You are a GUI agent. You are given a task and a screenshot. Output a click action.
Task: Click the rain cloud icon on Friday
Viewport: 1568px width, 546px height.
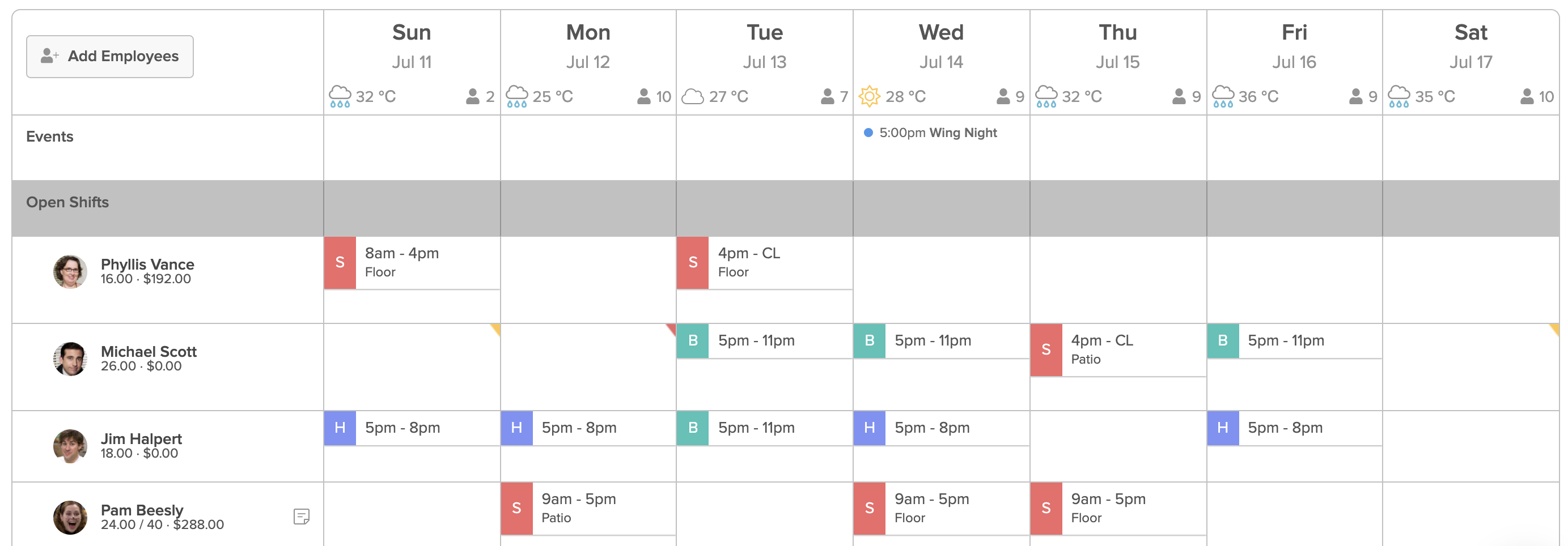tap(1222, 96)
